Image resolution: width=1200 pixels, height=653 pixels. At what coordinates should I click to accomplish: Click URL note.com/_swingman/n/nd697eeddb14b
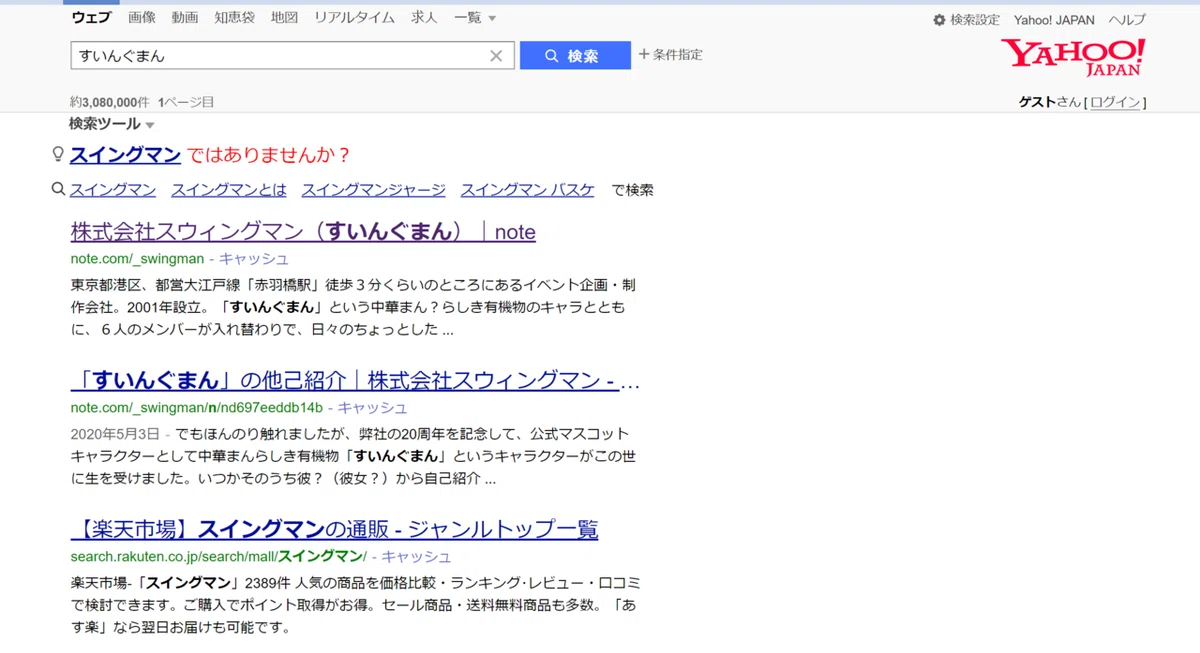197,408
